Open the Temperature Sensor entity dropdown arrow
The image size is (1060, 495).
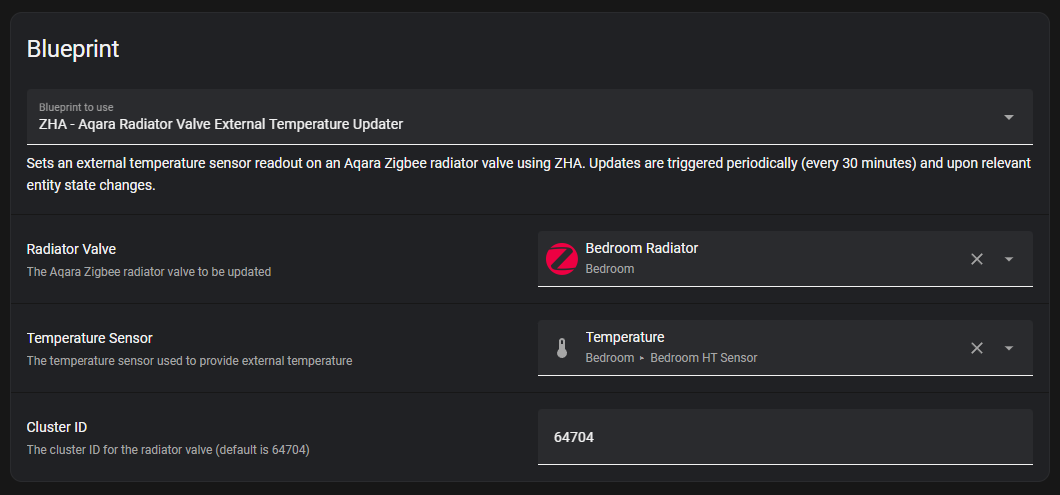pos(1009,348)
